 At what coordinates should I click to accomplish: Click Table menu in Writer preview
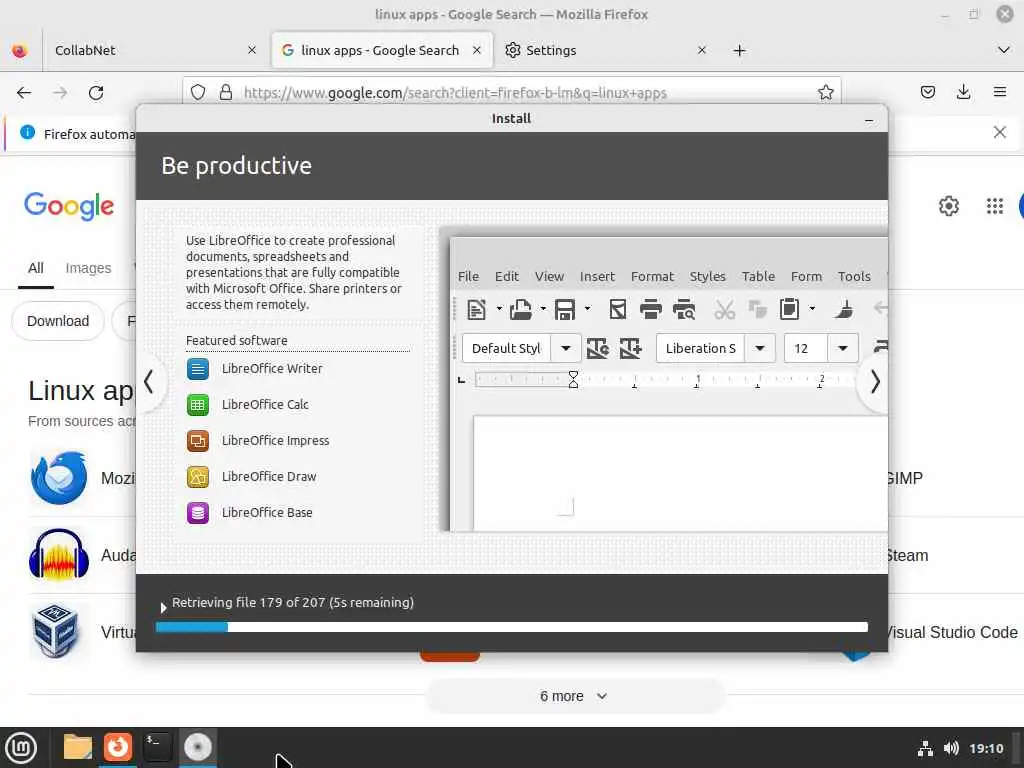[758, 276]
